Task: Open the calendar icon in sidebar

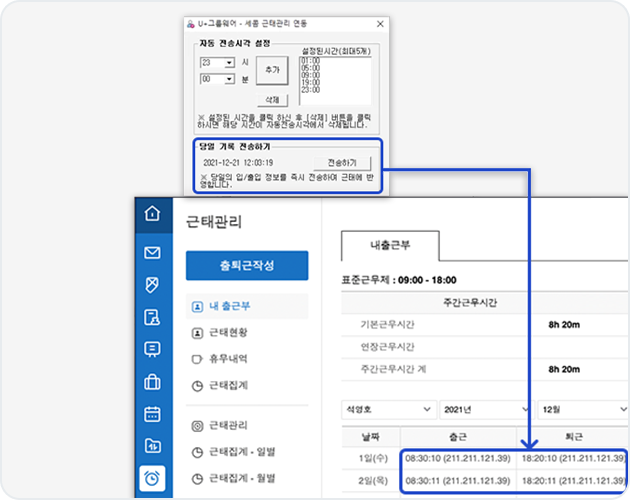Action: (x=152, y=414)
